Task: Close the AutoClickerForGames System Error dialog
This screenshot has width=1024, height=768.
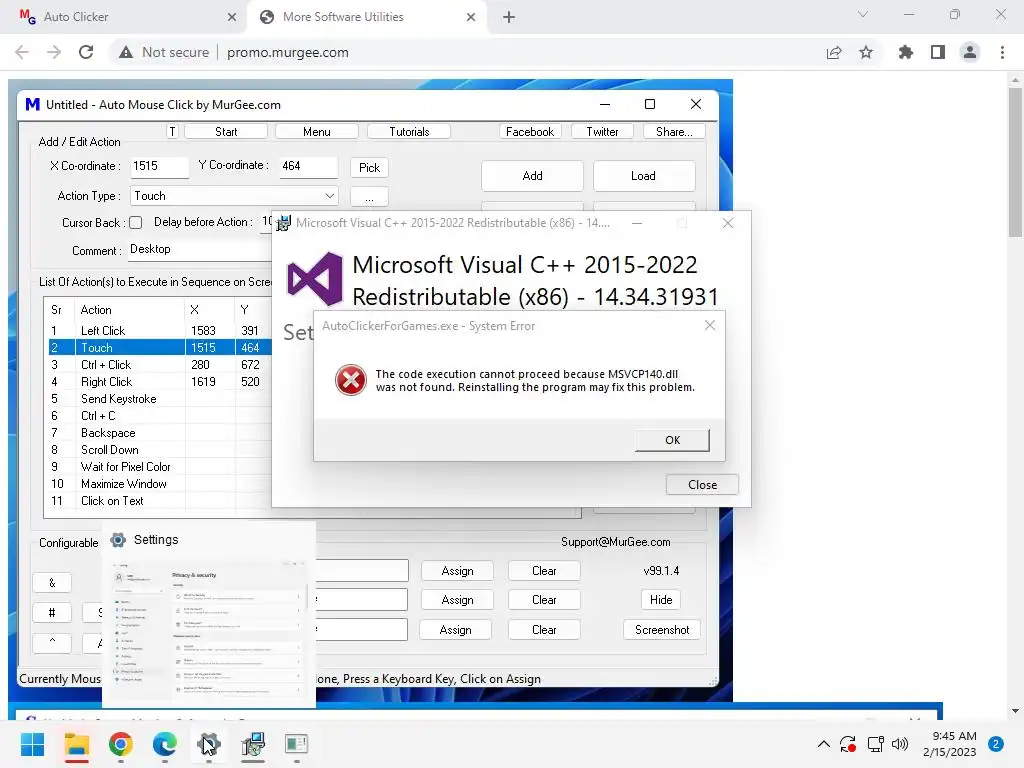Action: pos(710,325)
